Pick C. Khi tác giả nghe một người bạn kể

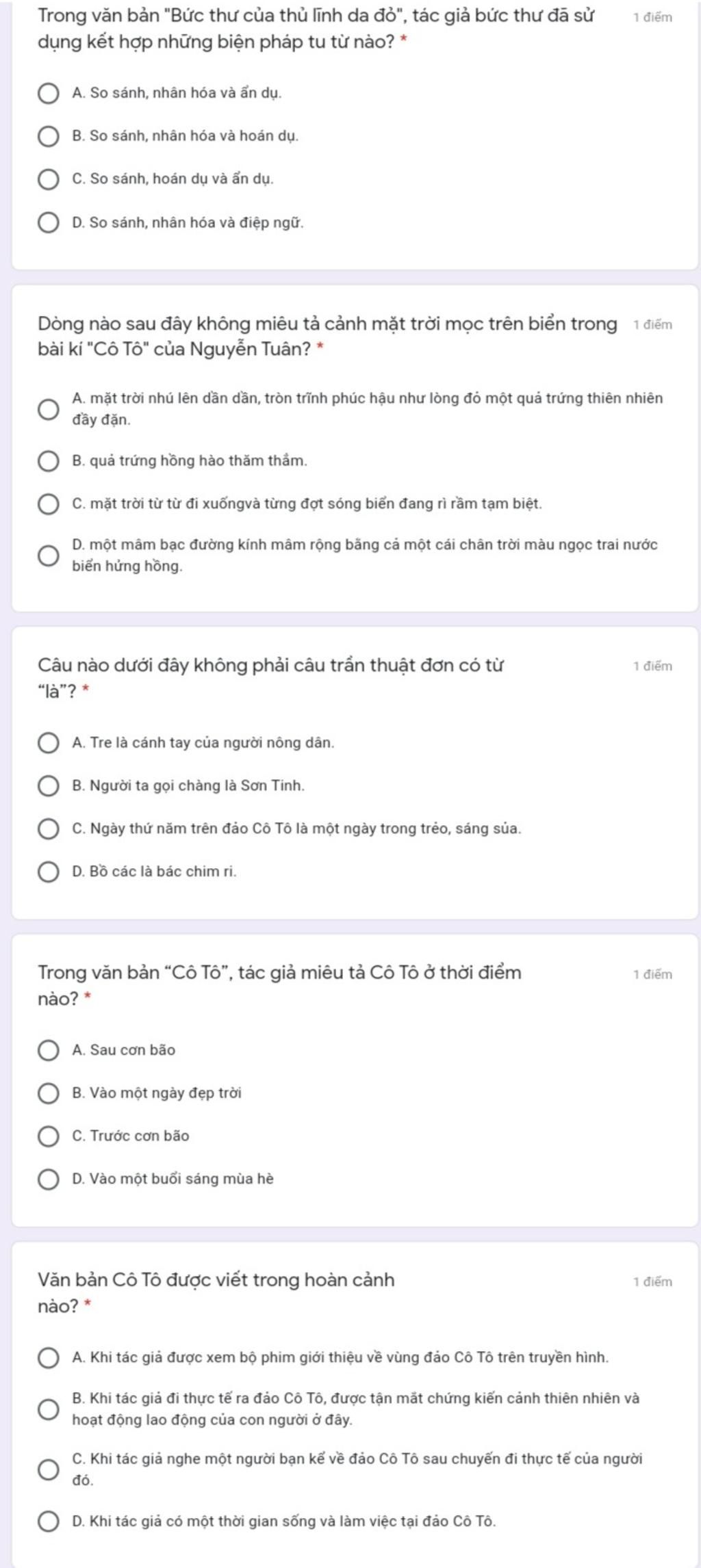click(x=48, y=1469)
